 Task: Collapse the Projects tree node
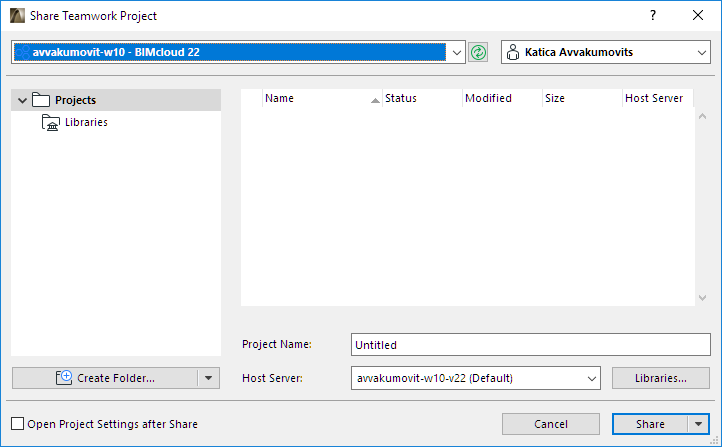(22, 100)
